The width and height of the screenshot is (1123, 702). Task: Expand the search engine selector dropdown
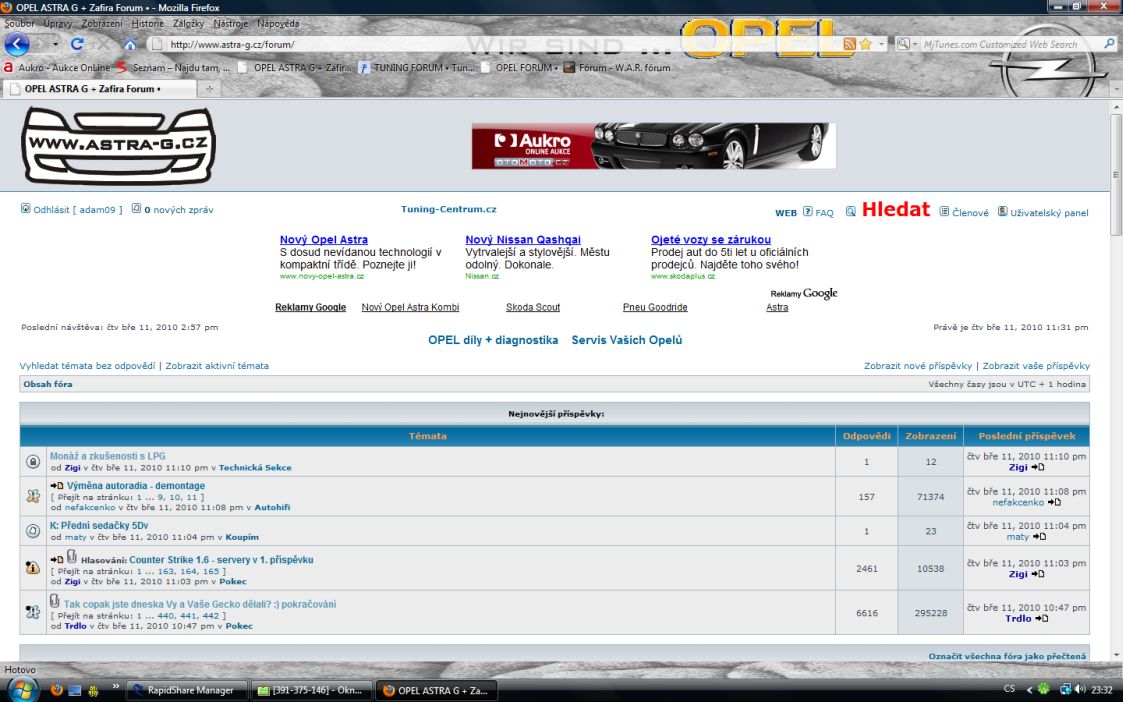(x=914, y=44)
